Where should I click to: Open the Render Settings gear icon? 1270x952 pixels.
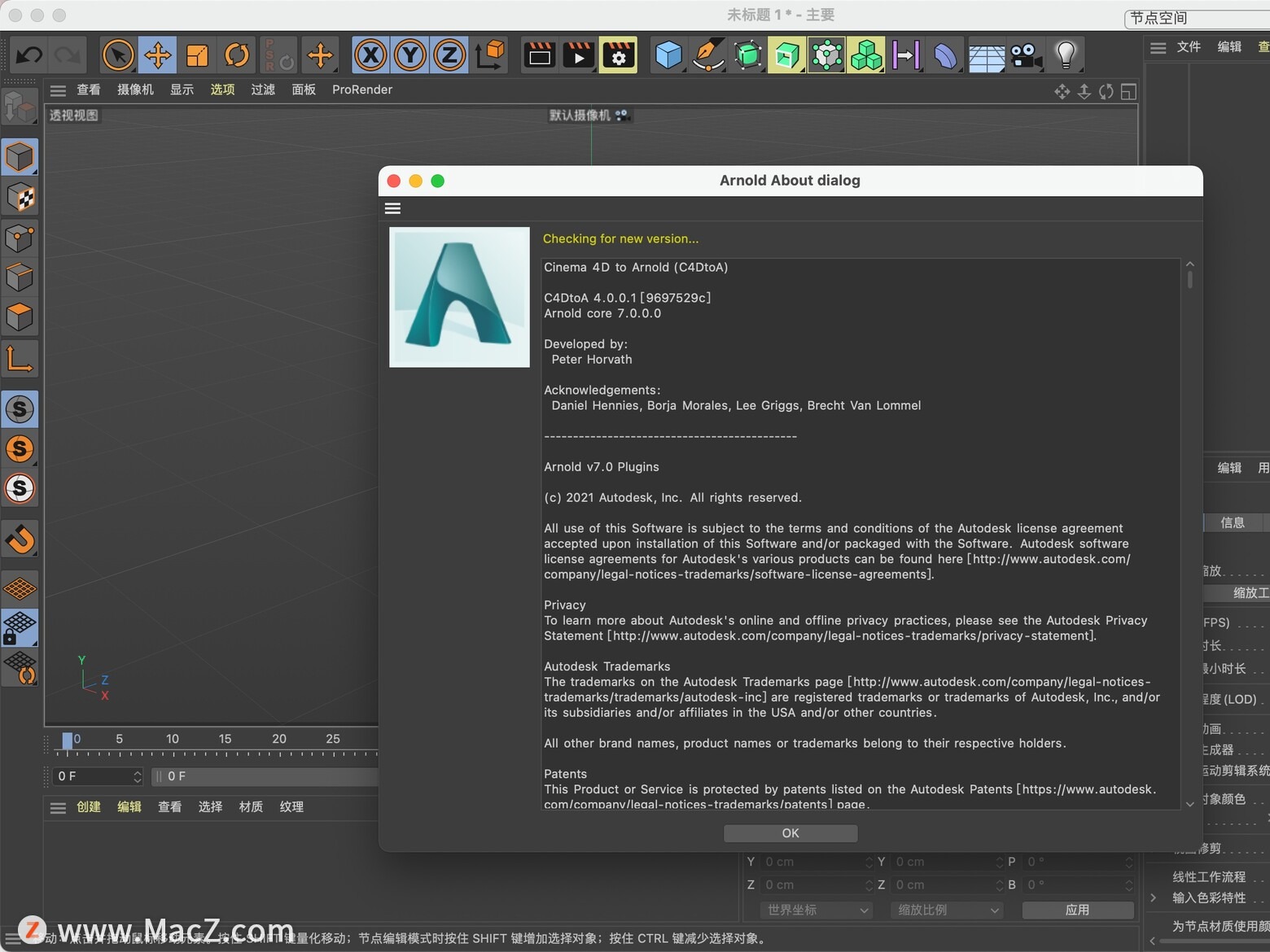(618, 55)
